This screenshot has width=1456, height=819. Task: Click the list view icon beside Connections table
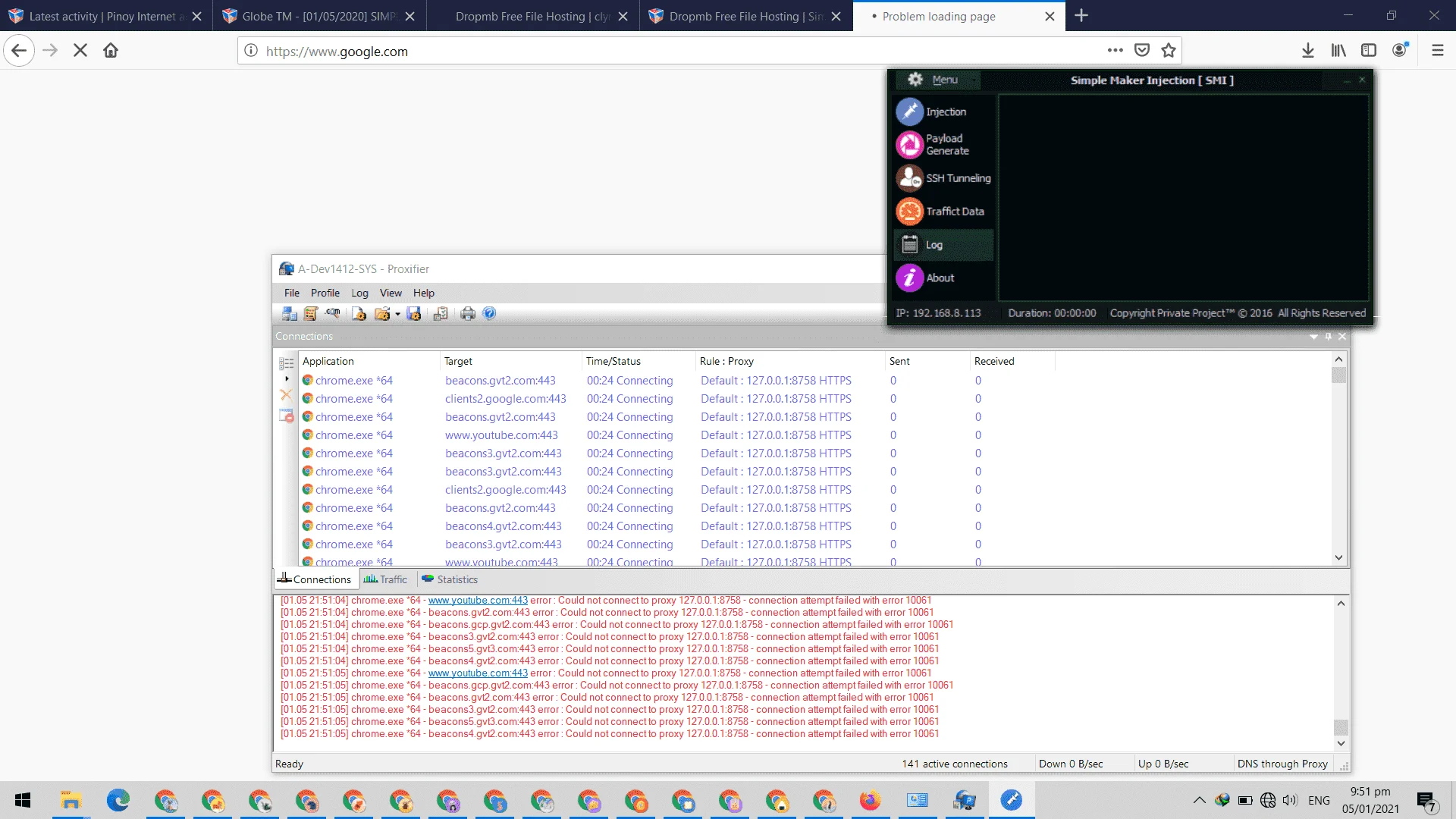click(x=287, y=363)
